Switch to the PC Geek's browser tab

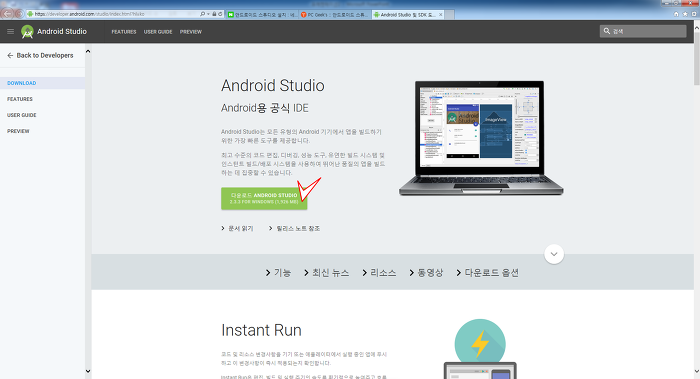(x=335, y=14)
